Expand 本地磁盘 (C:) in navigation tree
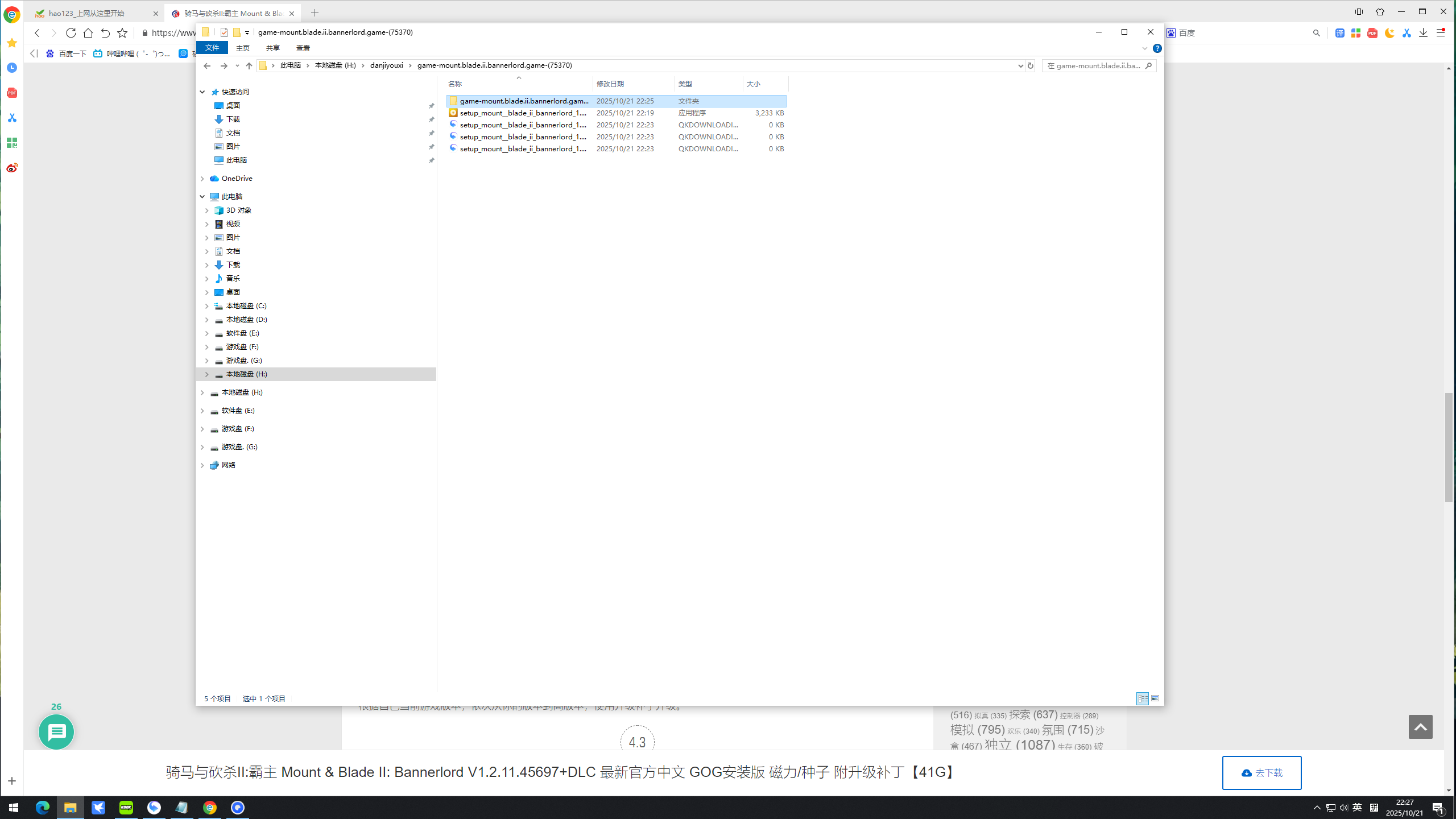Screen dimensions: 1456x819 point(207,306)
